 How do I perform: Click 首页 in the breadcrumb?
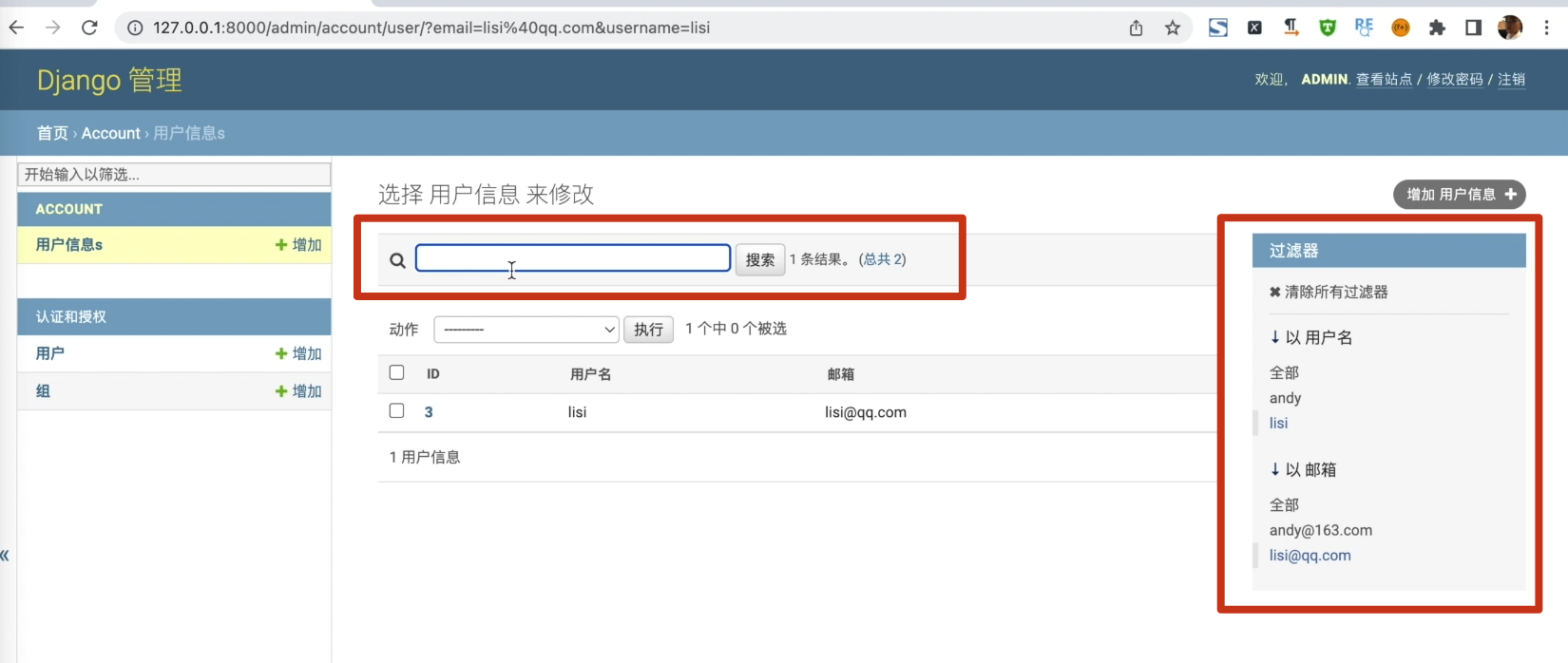pyautogui.click(x=52, y=133)
